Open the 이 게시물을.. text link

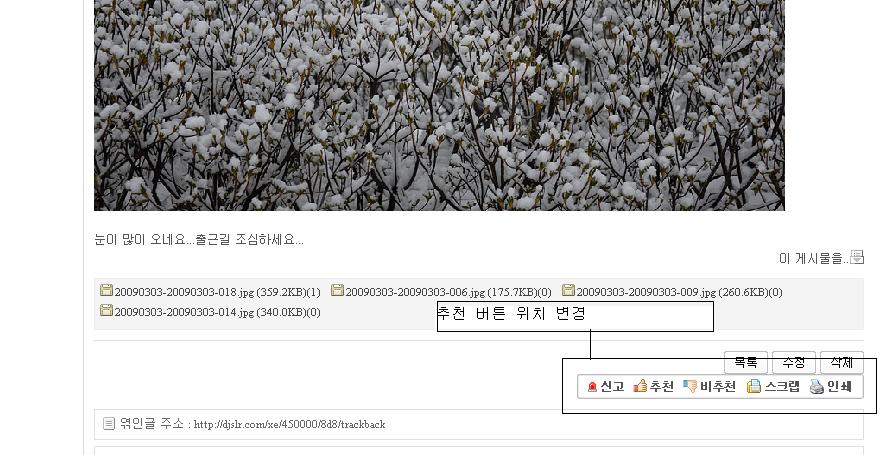coord(814,258)
